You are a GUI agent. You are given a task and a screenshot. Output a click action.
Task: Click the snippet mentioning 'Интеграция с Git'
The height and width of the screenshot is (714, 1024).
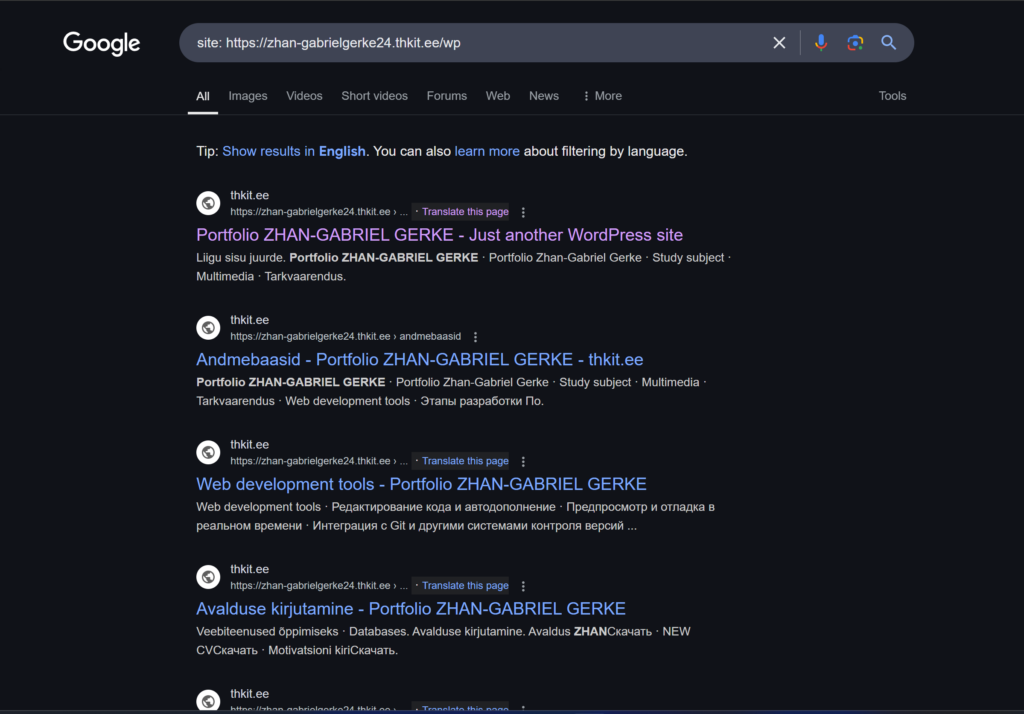point(456,516)
